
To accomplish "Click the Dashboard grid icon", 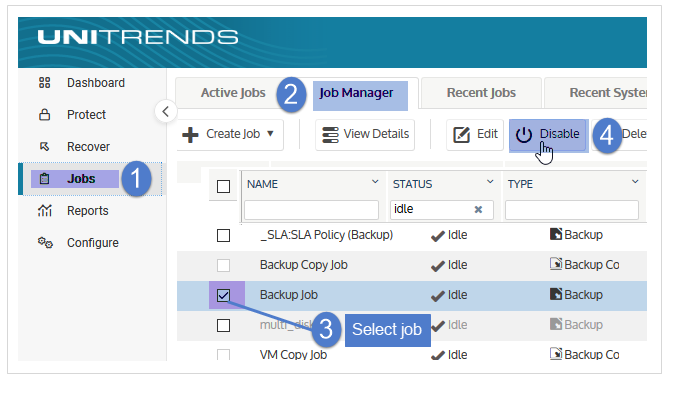I will point(44,83).
